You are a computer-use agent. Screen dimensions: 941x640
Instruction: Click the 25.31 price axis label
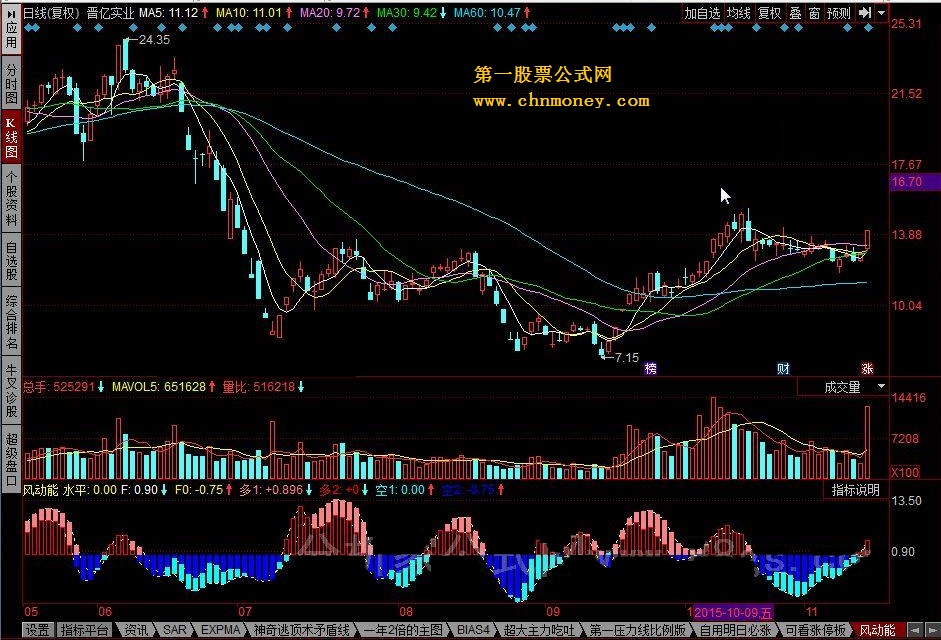pyautogui.click(x=906, y=23)
